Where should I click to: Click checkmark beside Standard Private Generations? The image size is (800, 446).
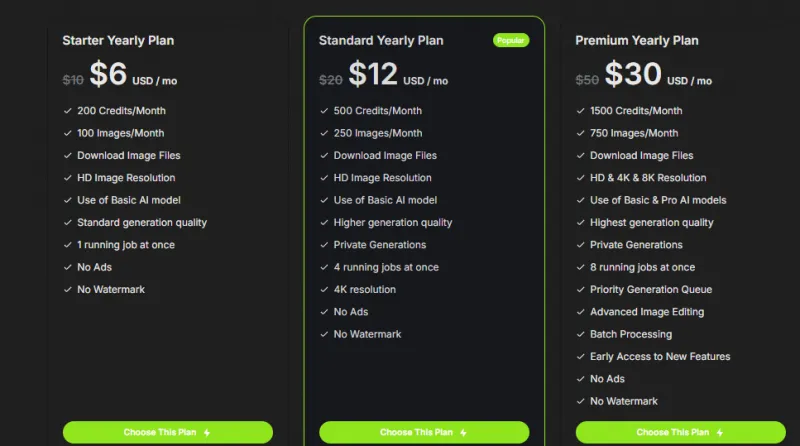click(324, 245)
